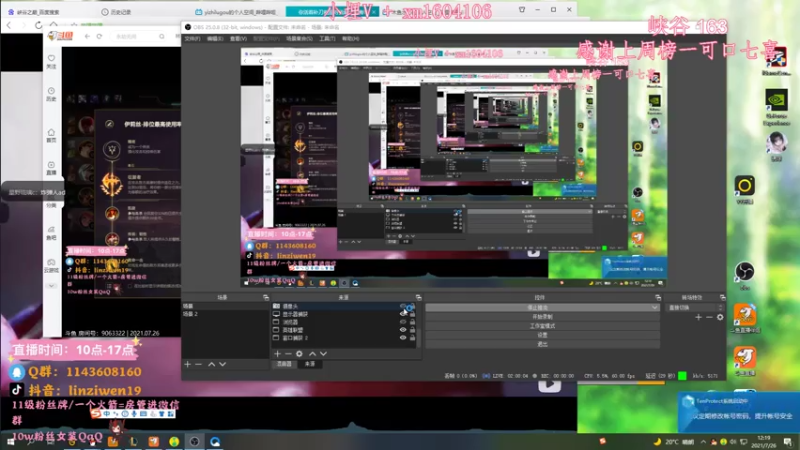This screenshot has height=450, width=800.
Task: Open the OBS desktop shortcut icon
Action: [745, 275]
